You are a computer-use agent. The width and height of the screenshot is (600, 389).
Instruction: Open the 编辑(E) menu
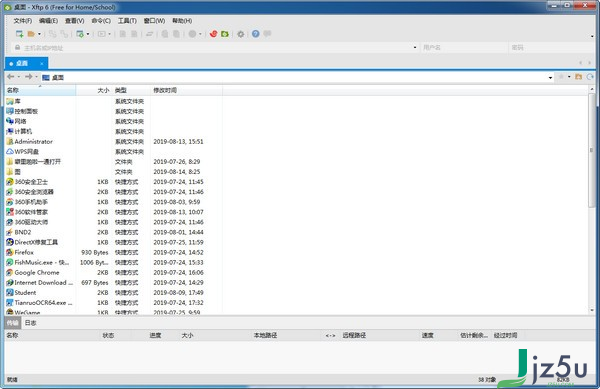pos(48,21)
